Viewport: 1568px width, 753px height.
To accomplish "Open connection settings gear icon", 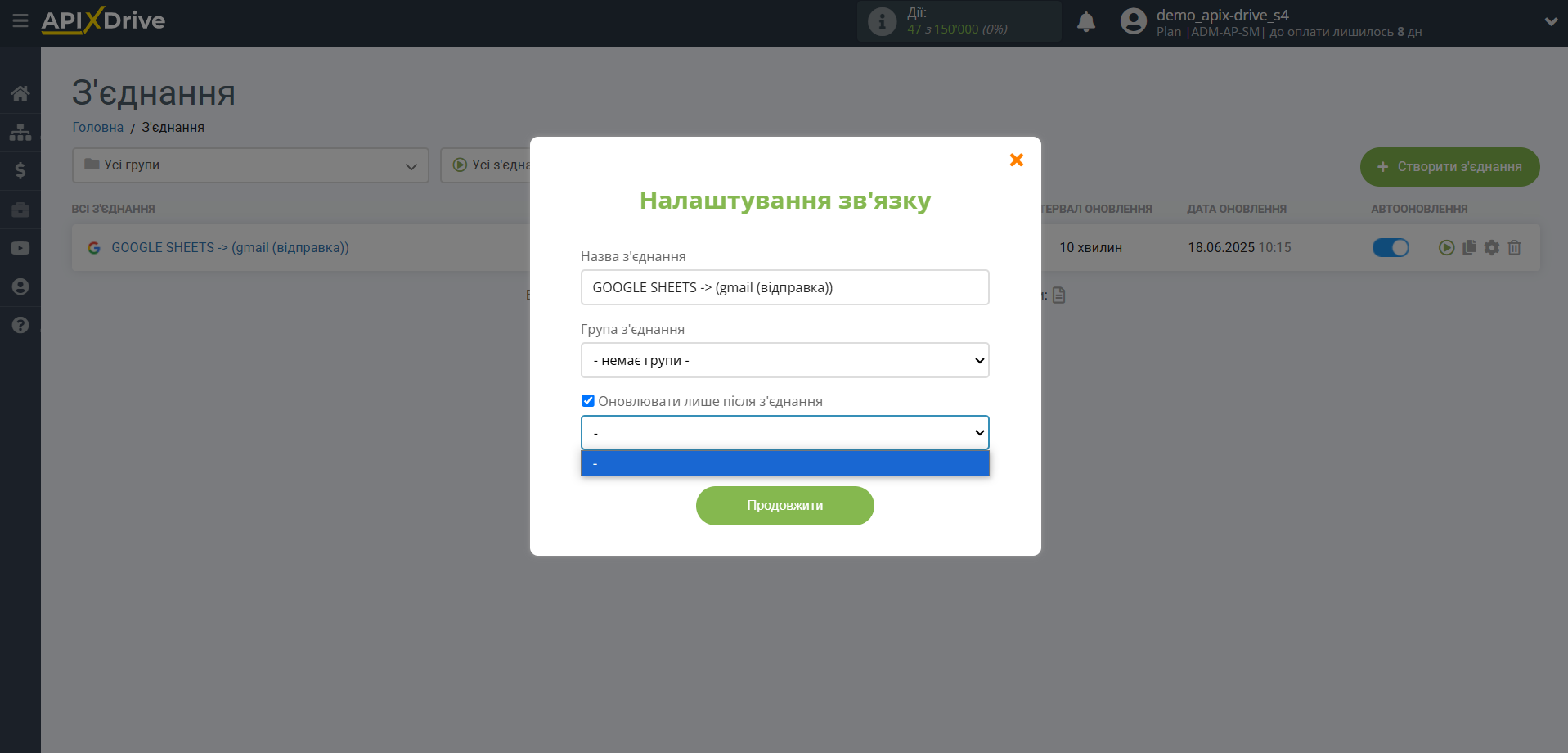I will pos(1492,247).
